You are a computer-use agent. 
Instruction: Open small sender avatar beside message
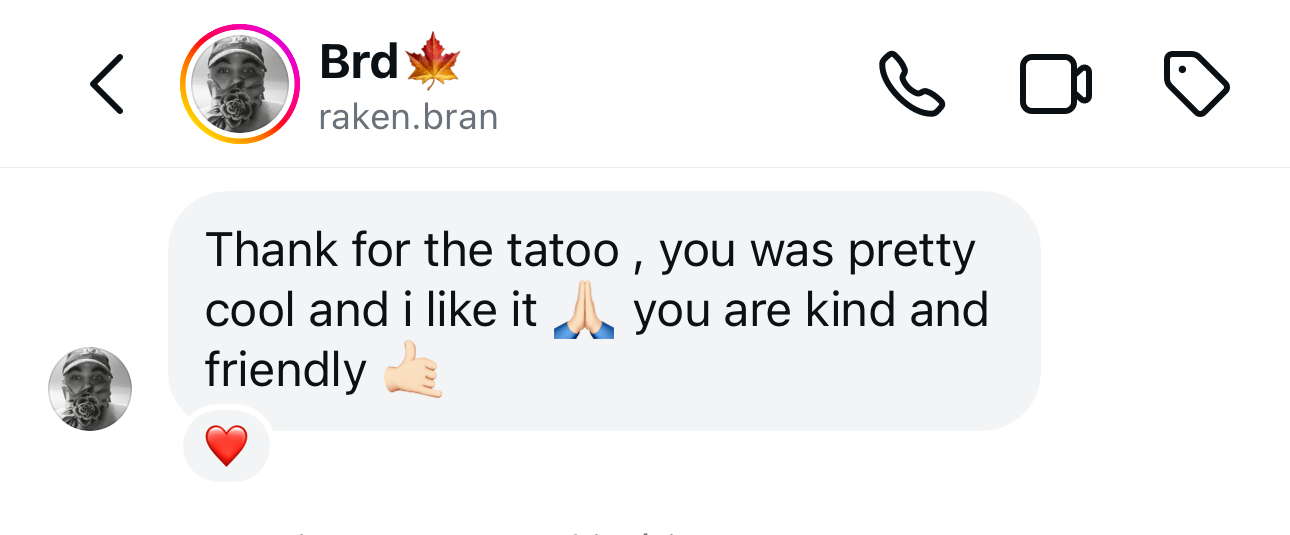(x=90, y=389)
